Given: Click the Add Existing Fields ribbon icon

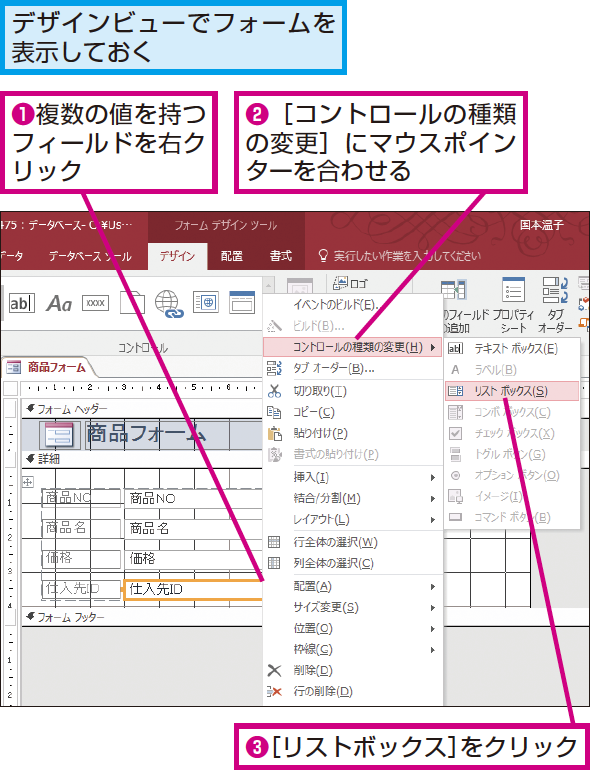Looking at the screenshot, I should [454, 290].
